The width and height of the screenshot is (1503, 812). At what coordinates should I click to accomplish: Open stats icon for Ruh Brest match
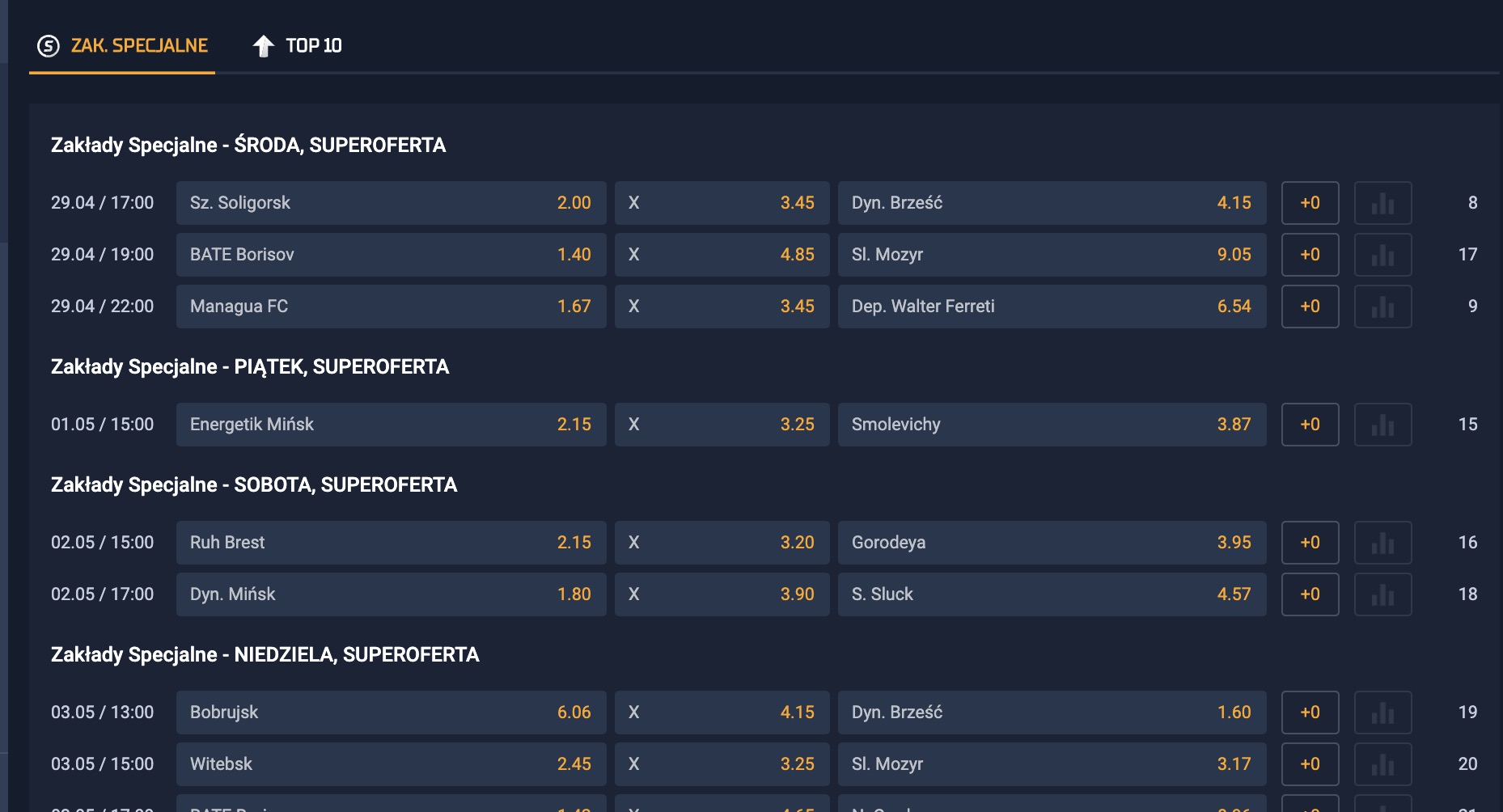tap(1382, 543)
